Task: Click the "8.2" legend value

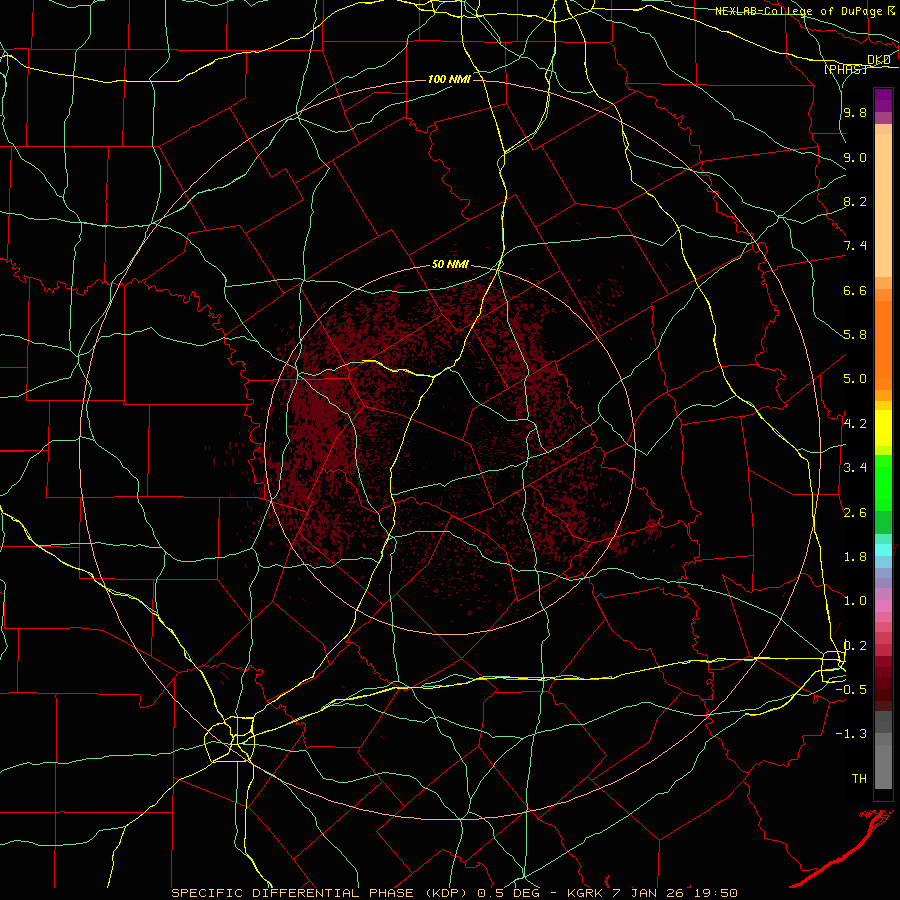Action: 855,201
